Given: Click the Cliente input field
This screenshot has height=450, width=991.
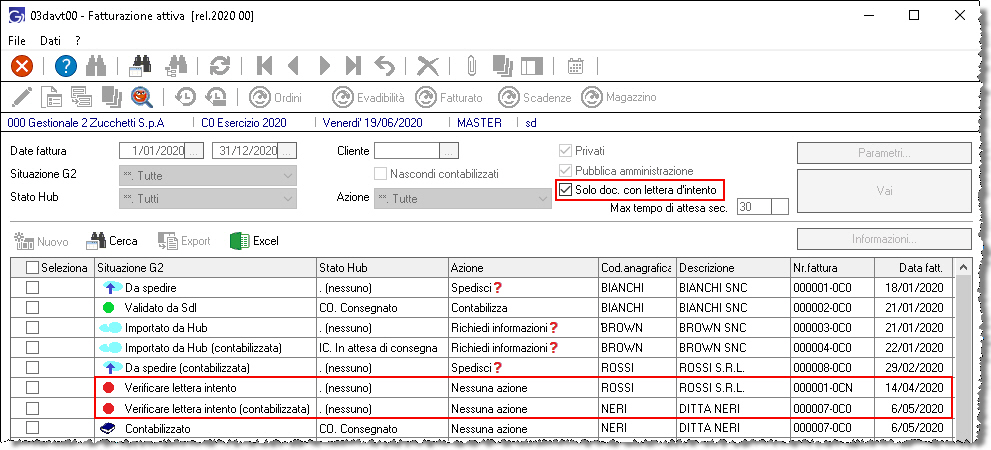Looking at the screenshot, I should [x=408, y=150].
